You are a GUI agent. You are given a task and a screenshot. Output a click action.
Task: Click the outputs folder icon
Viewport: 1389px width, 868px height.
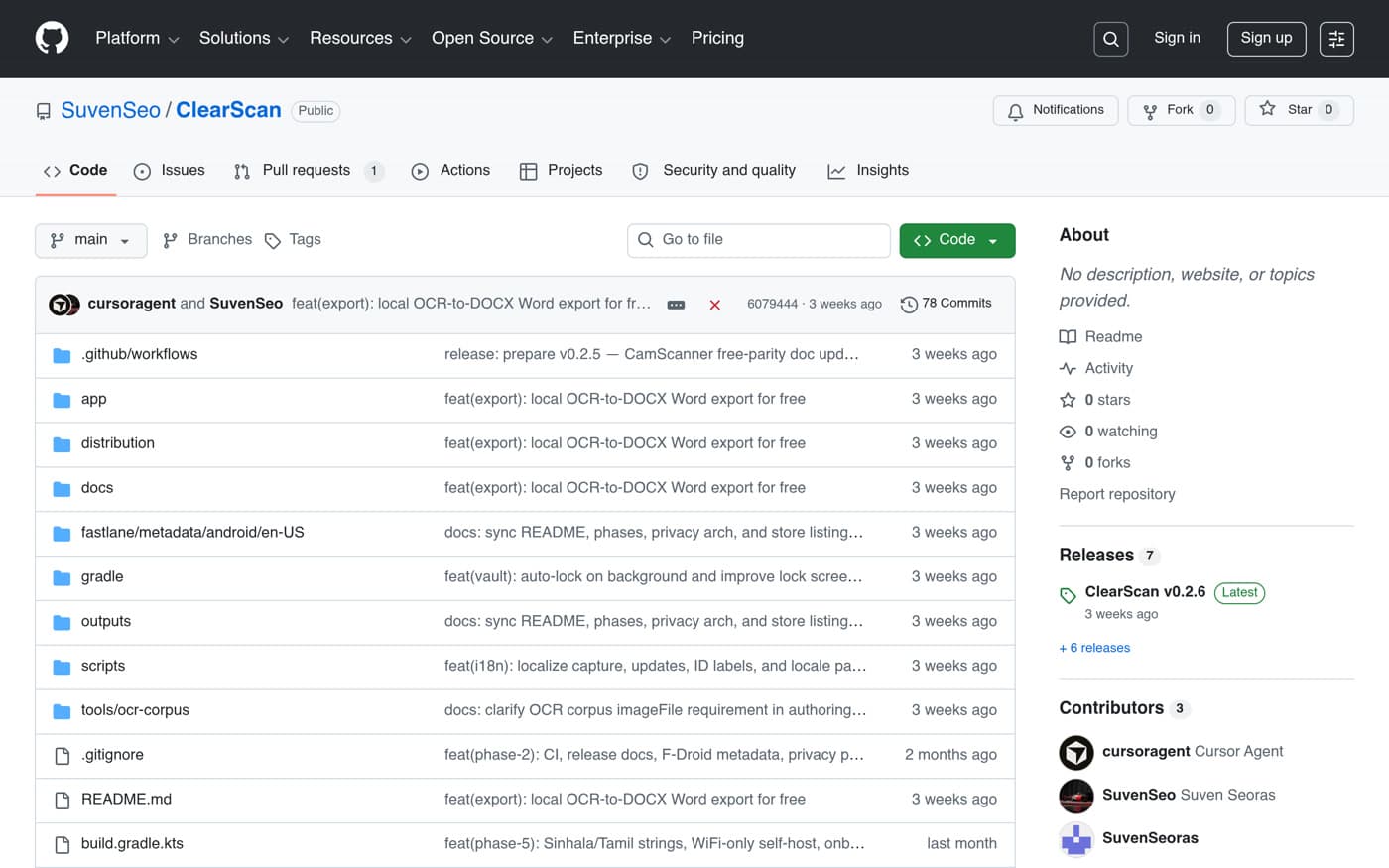tap(62, 622)
